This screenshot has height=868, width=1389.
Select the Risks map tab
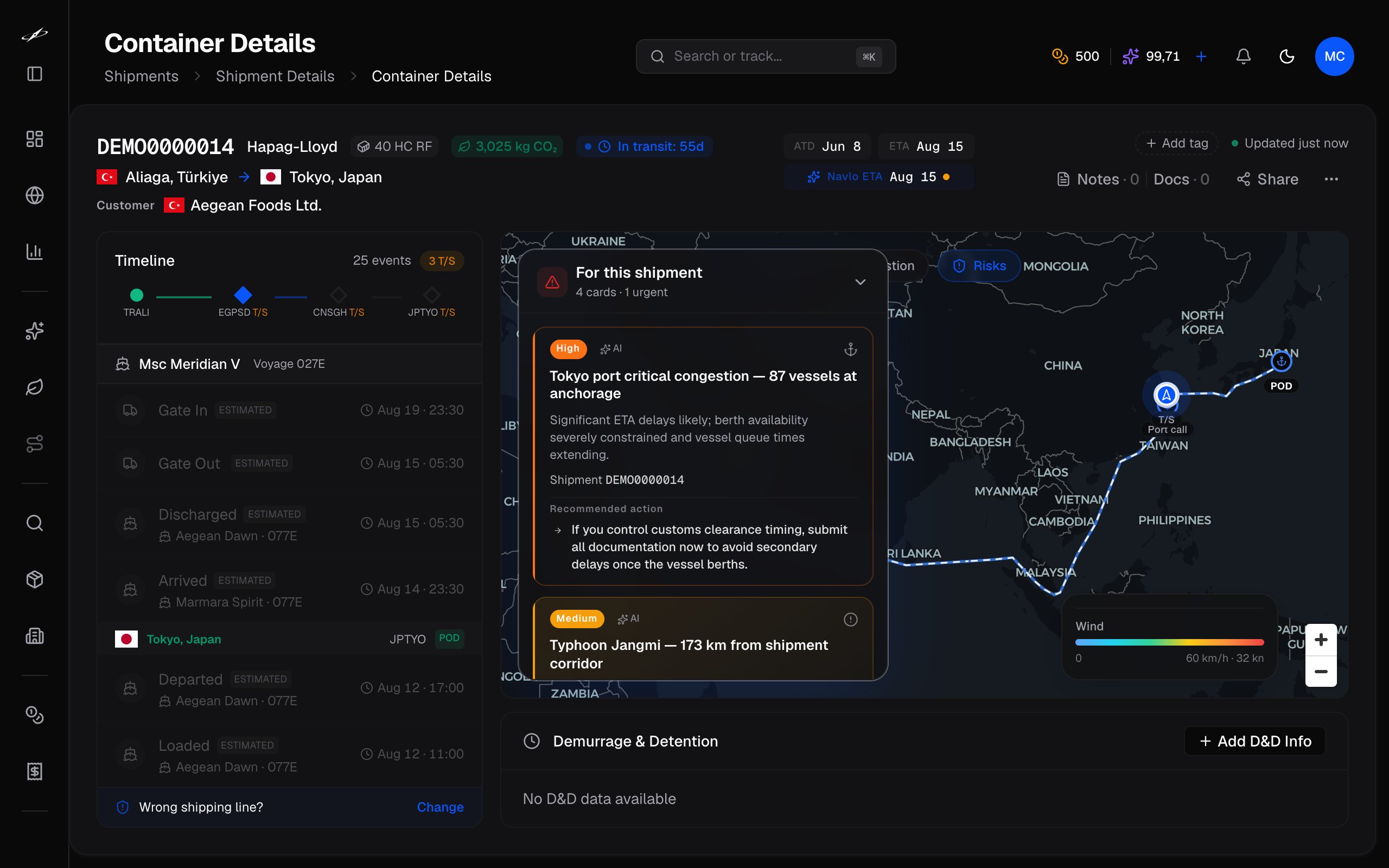pyautogui.click(x=979, y=266)
